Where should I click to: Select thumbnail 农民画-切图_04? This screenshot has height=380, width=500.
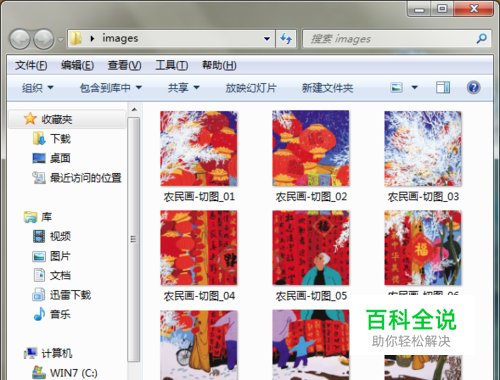(199, 248)
